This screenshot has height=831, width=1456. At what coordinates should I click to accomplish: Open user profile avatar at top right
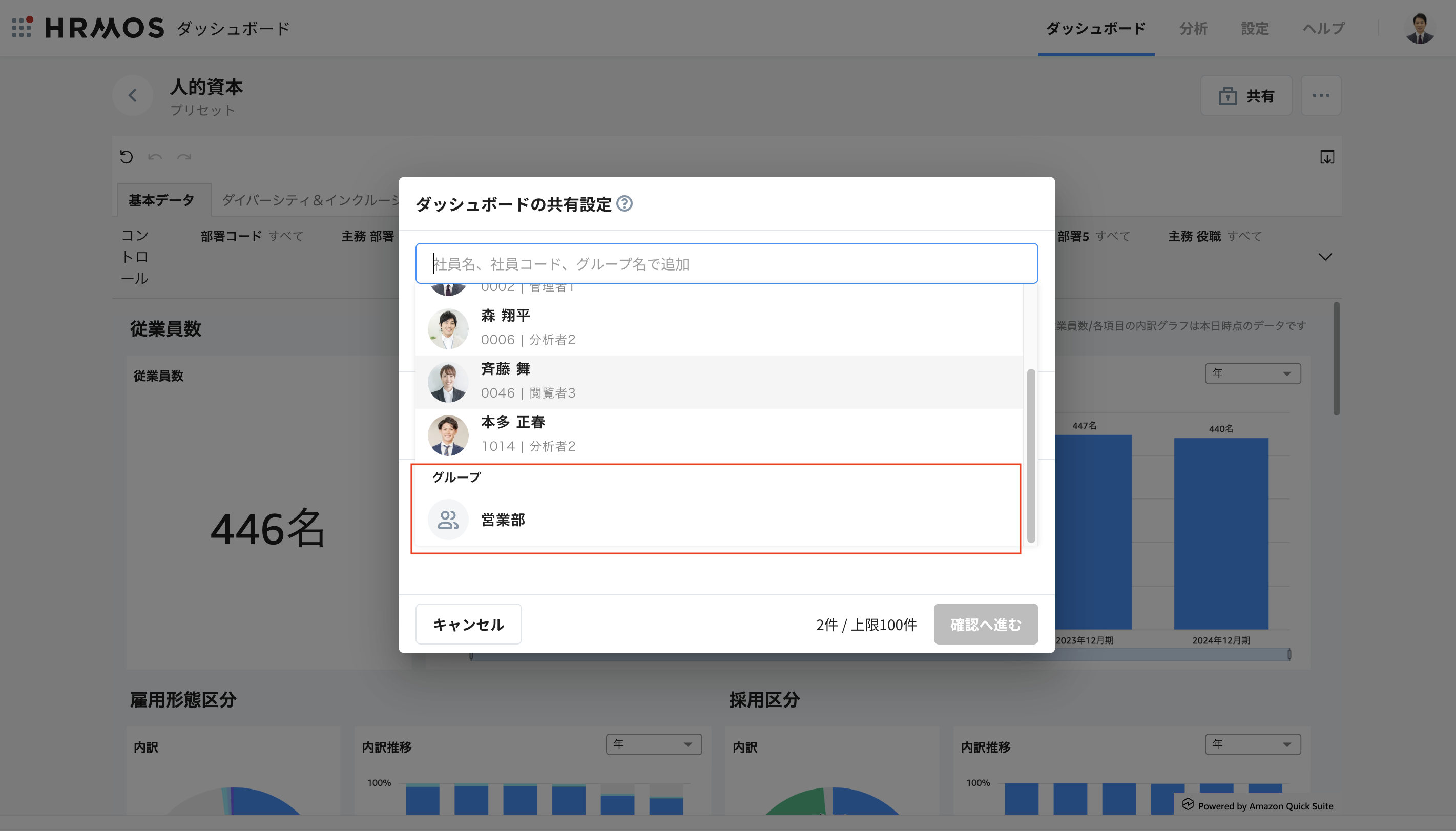point(1419,27)
